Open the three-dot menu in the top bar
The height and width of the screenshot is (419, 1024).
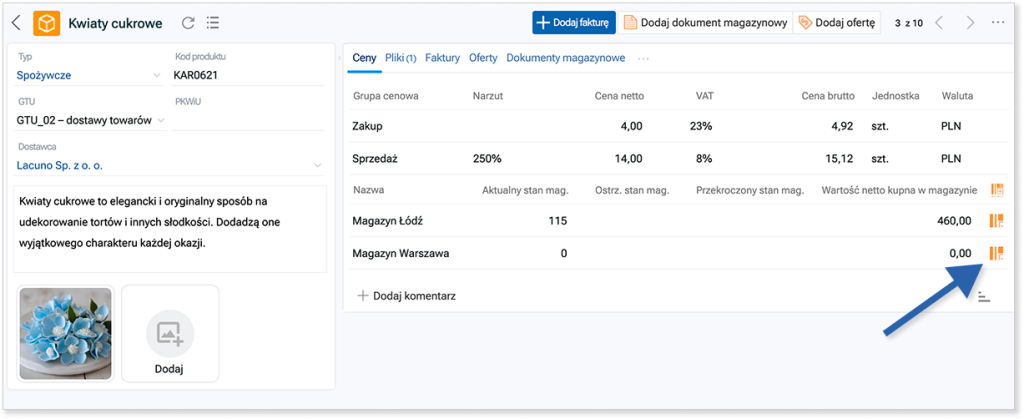(x=998, y=22)
